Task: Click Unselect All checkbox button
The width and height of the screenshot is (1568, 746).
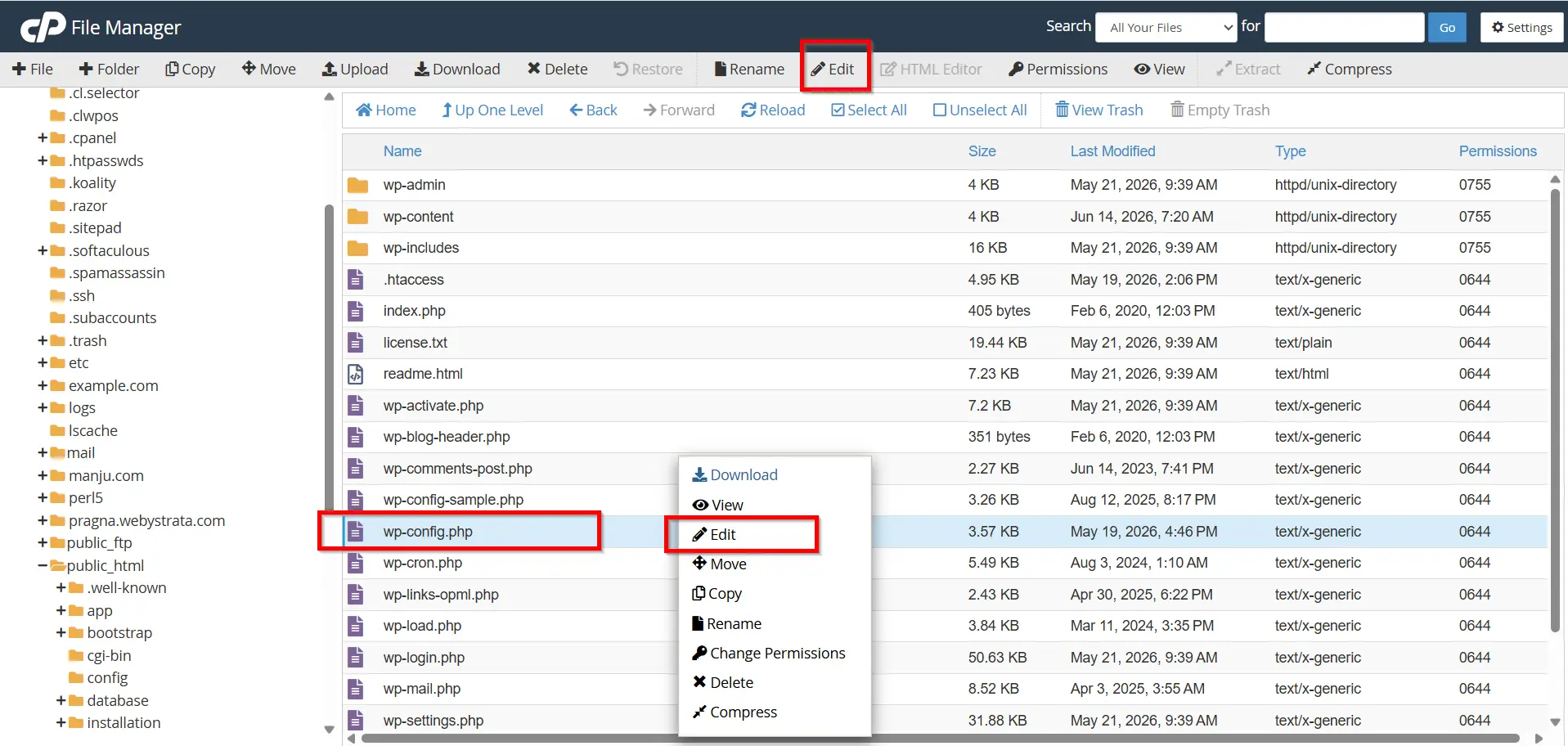Action: coord(980,110)
